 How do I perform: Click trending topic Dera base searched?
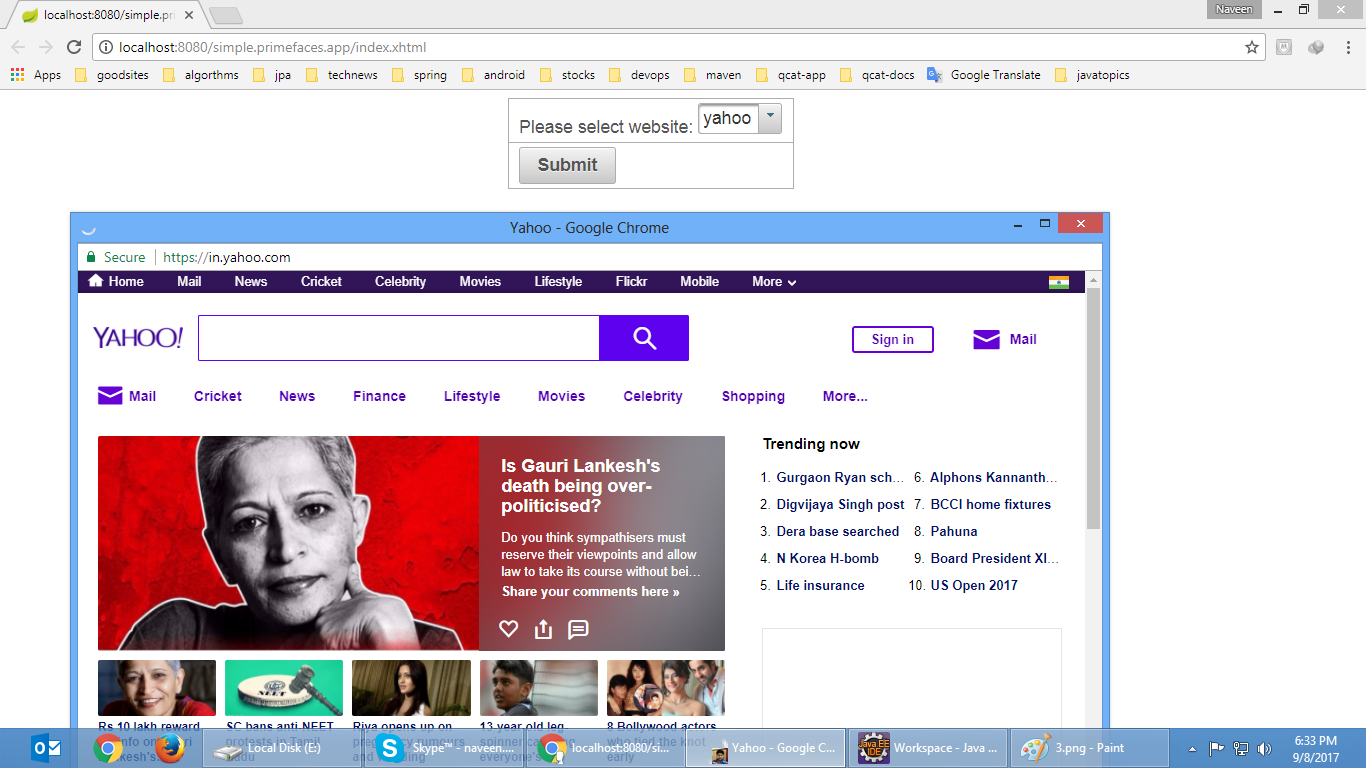[x=838, y=531]
